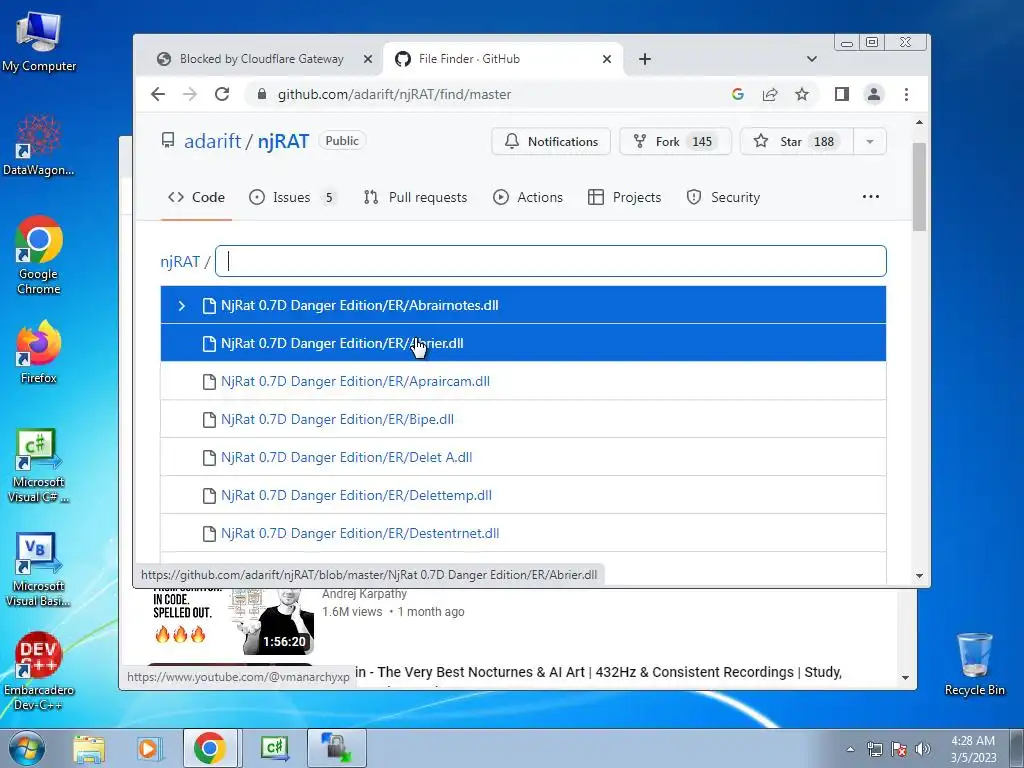Viewport: 1024px width, 768px height.
Task: Click the 1:56:20 video thumbnail behind
Action: pyautogui.click(x=230, y=620)
